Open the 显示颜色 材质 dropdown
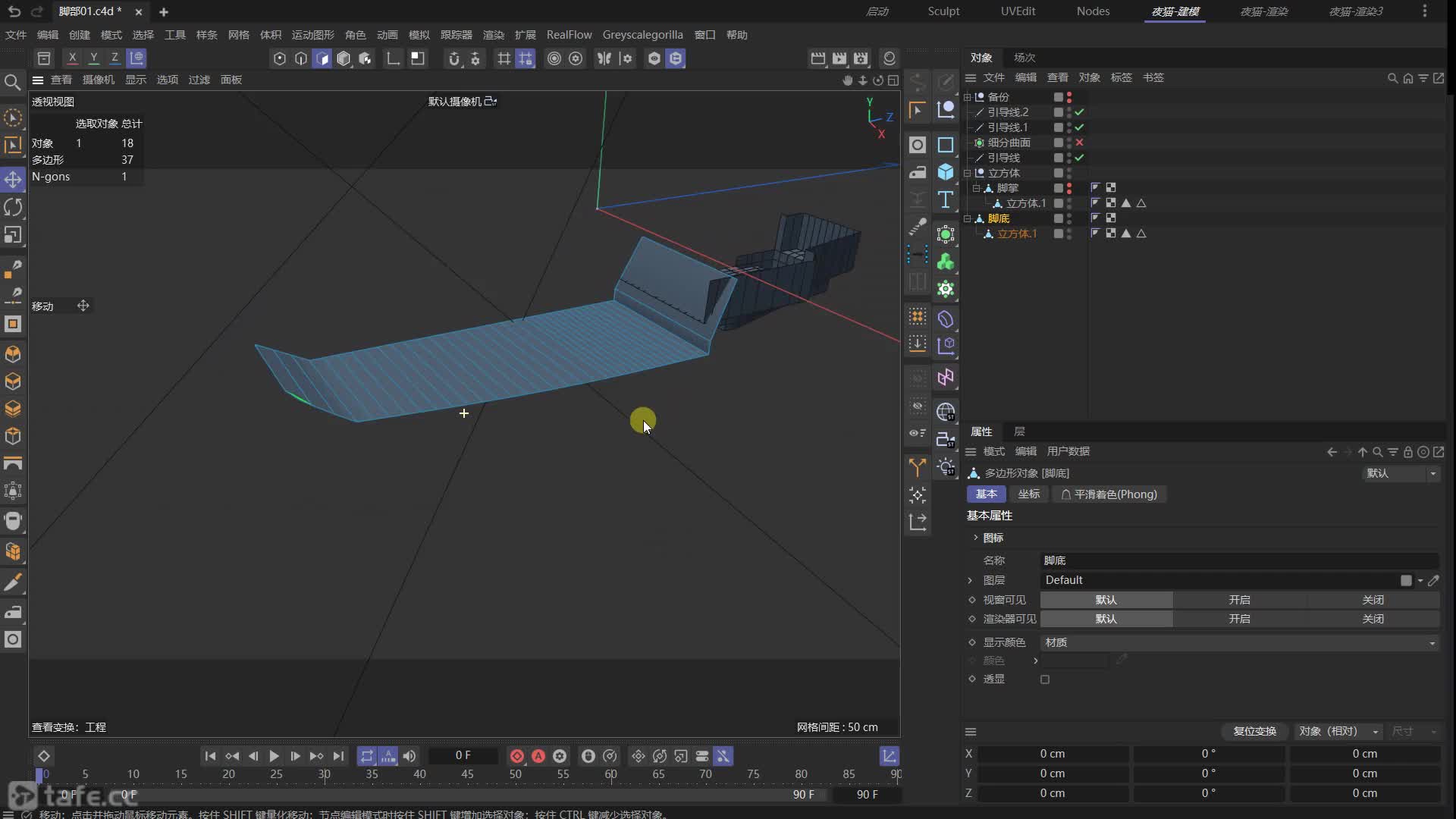Screen dimensions: 1456x819 pos(1240,642)
